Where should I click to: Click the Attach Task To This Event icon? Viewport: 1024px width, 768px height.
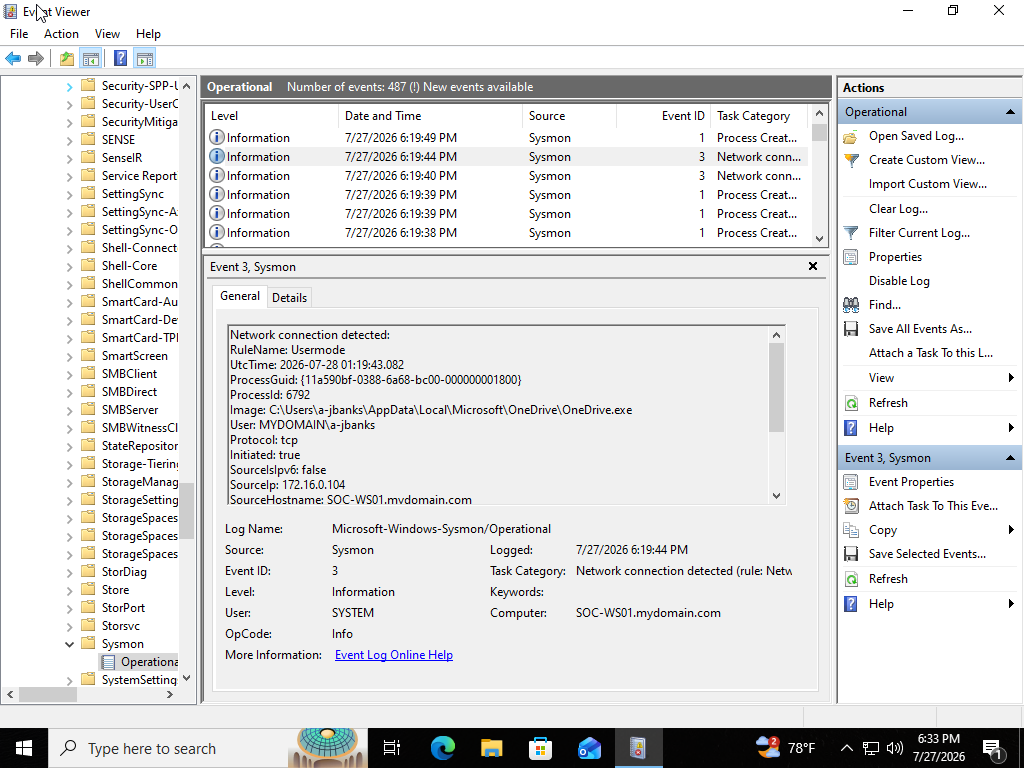[x=850, y=506]
